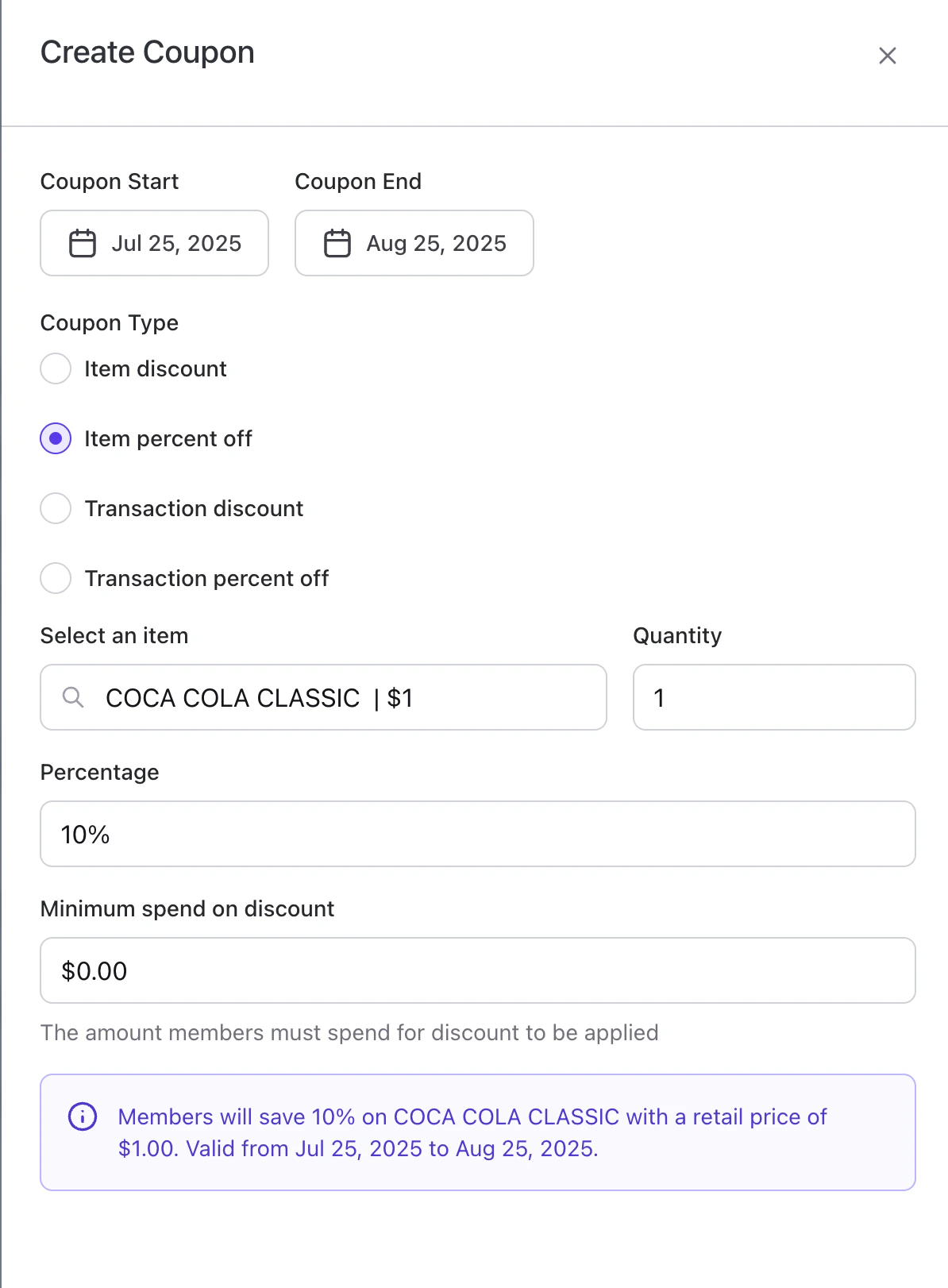The height and width of the screenshot is (1288, 948).
Task: Click the members savings summary message
Action: pos(472,1132)
